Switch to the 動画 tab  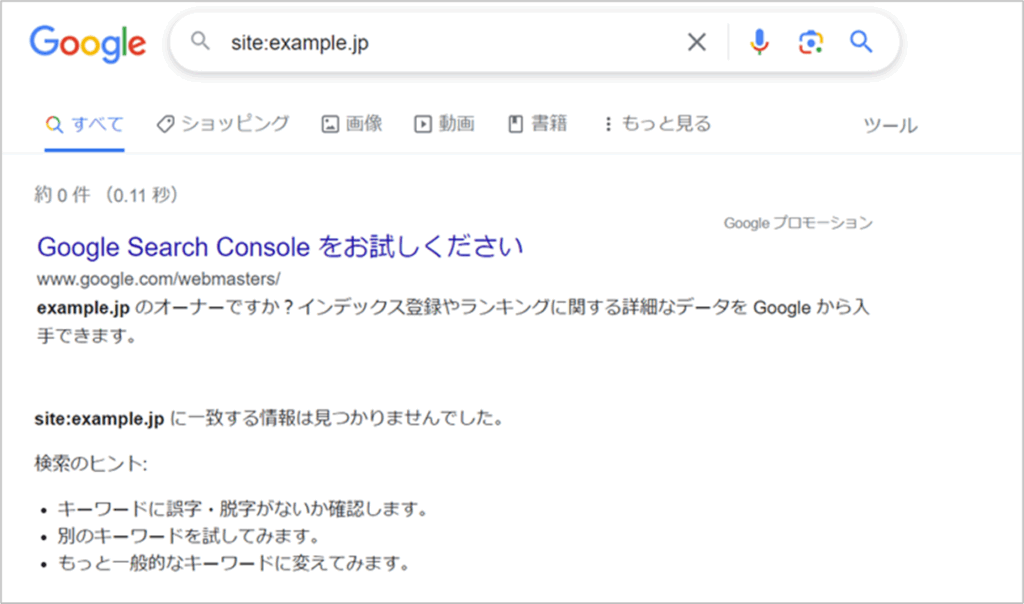tap(456, 125)
